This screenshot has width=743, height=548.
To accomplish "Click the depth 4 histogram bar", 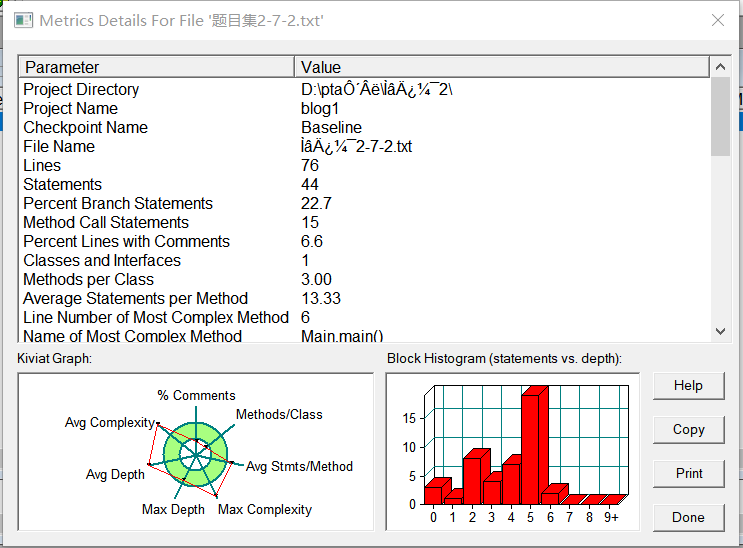I will tap(511, 480).
